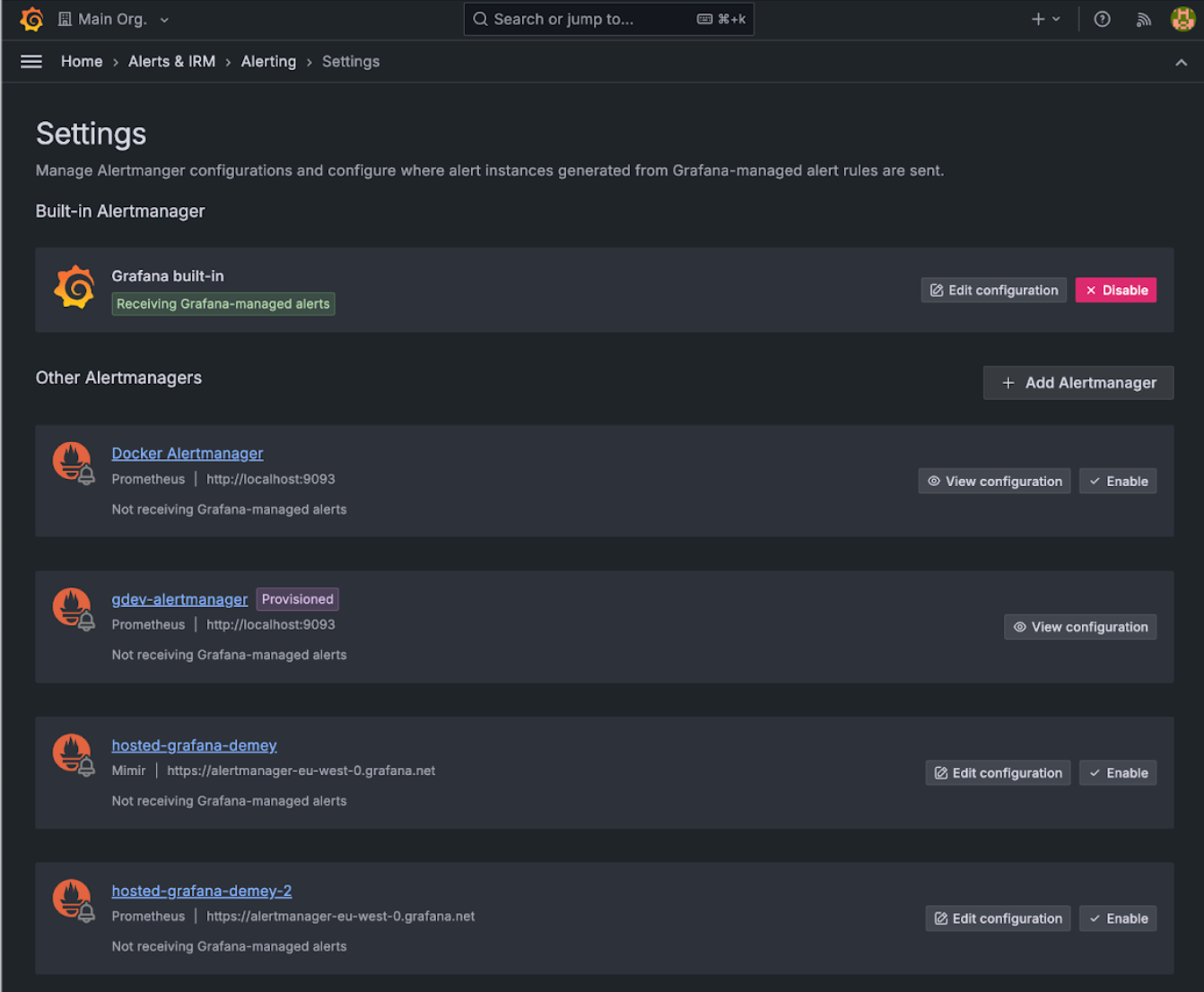
Task: Open the navigation hamburger menu
Action: pyautogui.click(x=31, y=61)
